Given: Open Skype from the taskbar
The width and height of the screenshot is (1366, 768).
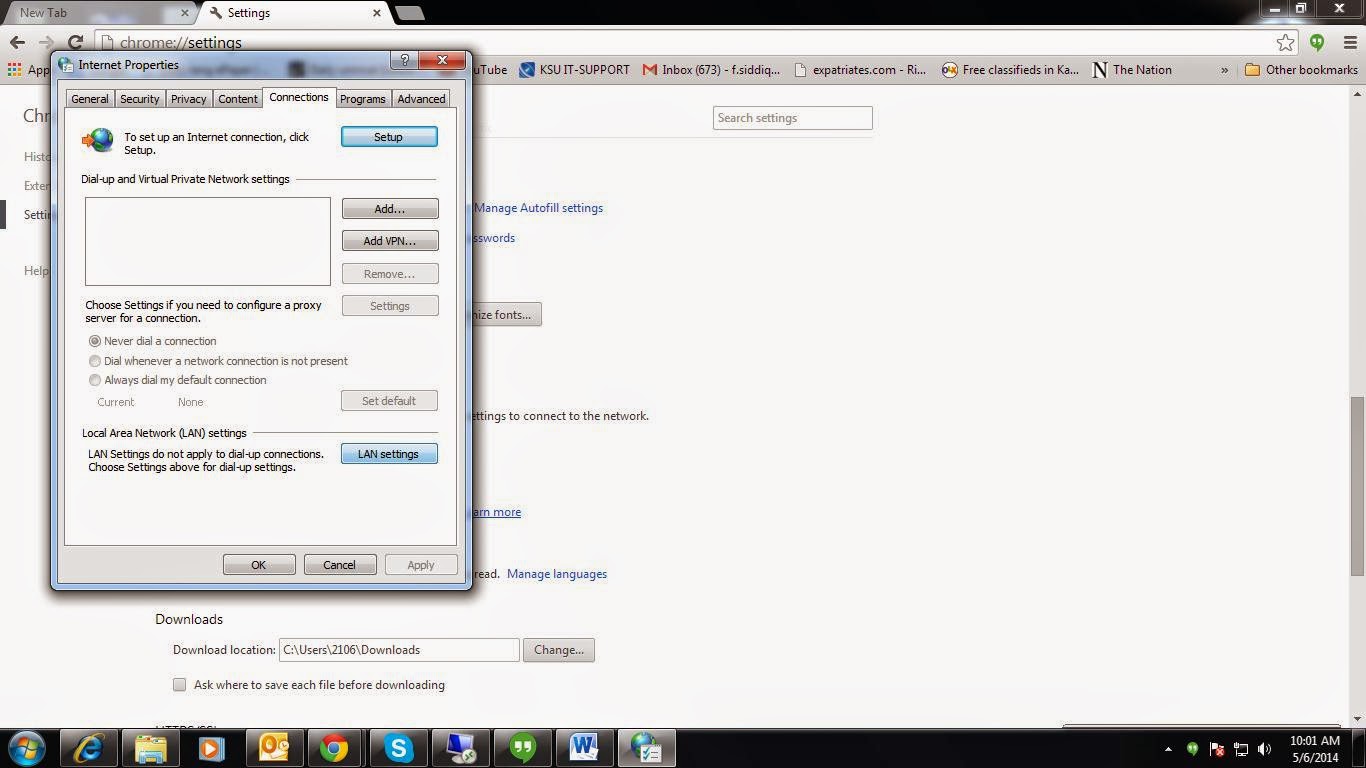Looking at the screenshot, I should pos(398,747).
